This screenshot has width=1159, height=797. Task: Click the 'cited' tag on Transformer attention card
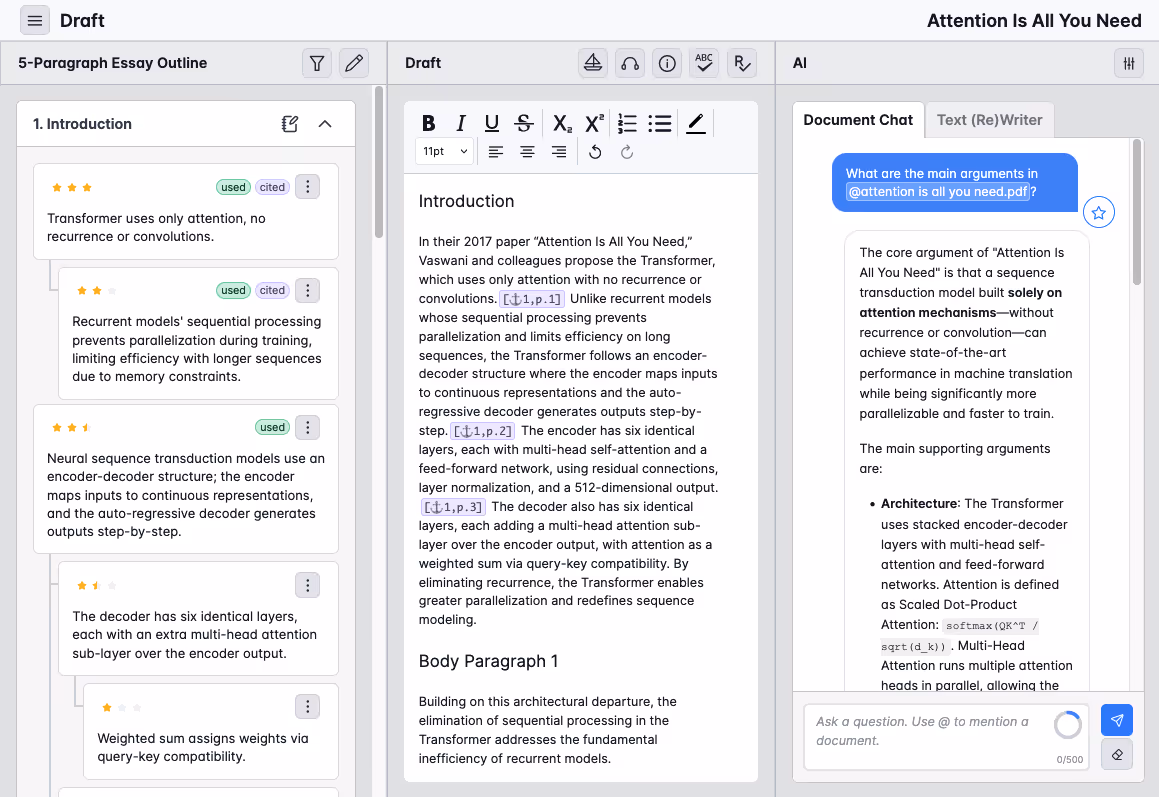(272, 187)
